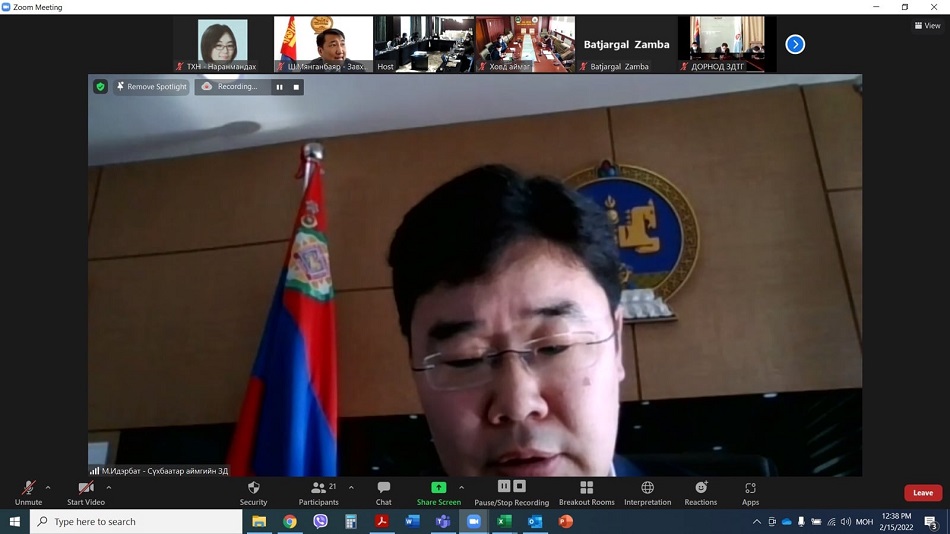Open the Chat panel
The image size is (950, 534).
point(383,492)
